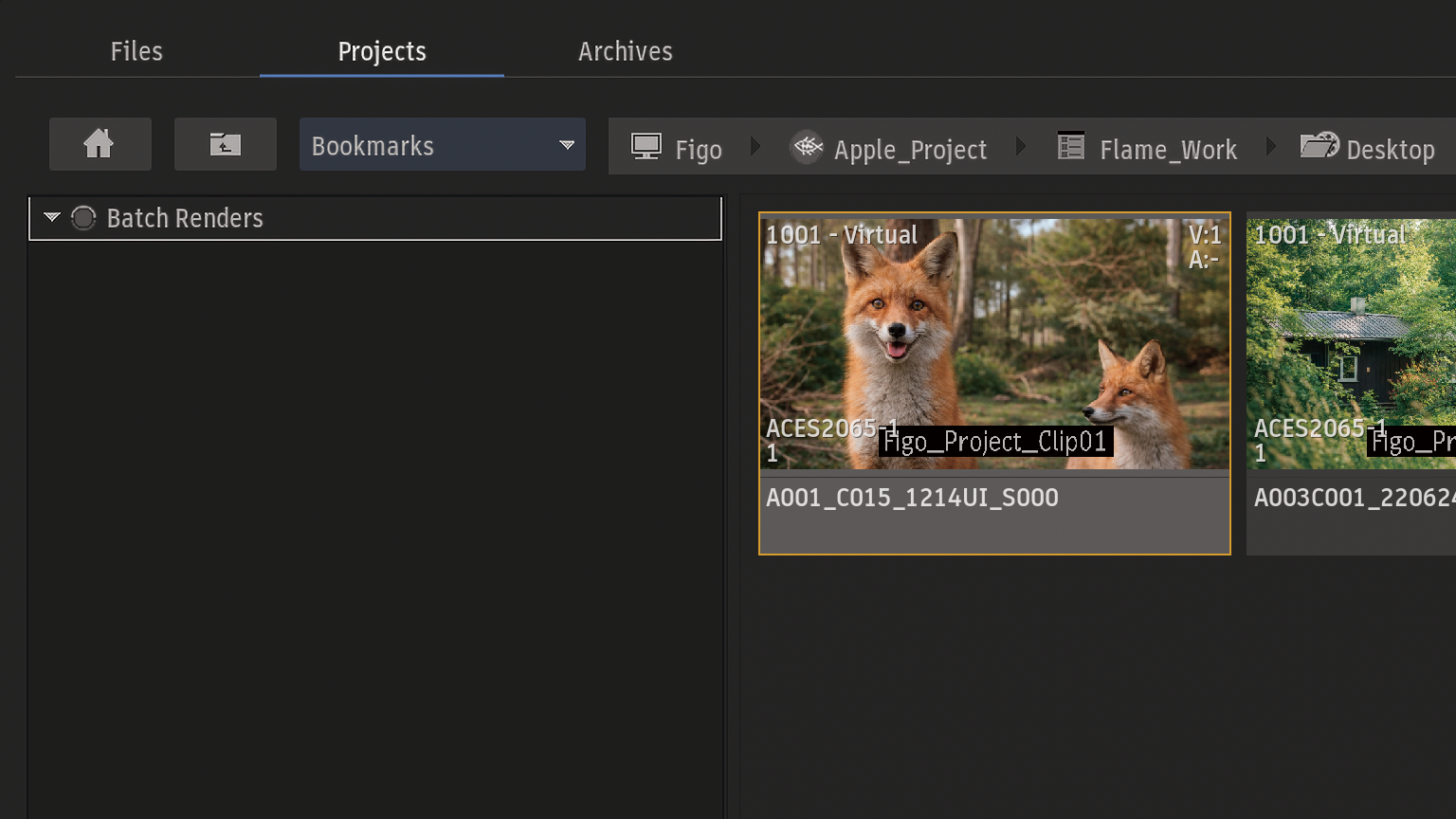Select the Projects tab
This screenshot has height=819, width=1456.
click(x=382, y=51)
